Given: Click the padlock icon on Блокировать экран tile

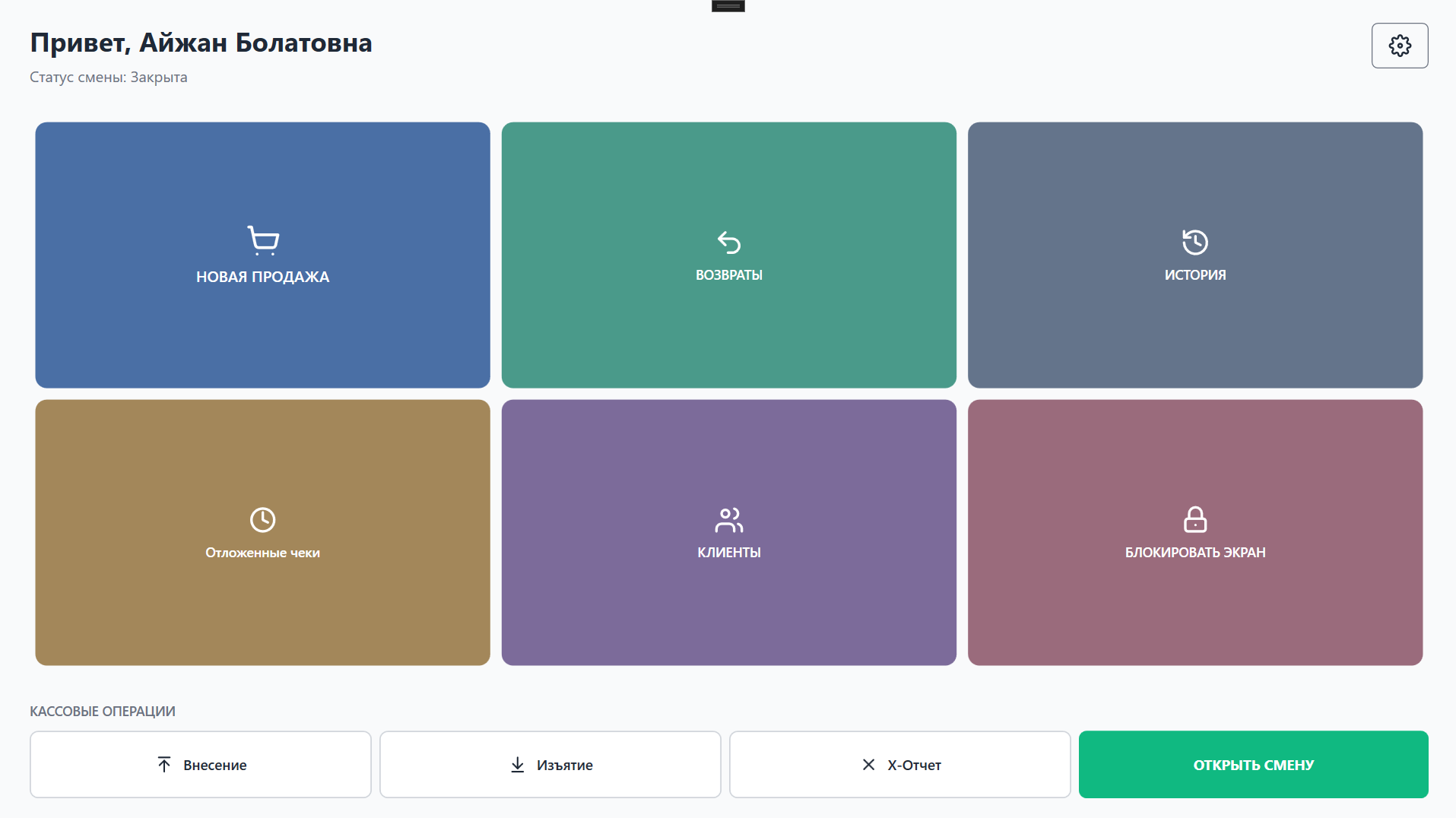Looking at the screenshot, I should (1194, 519).
